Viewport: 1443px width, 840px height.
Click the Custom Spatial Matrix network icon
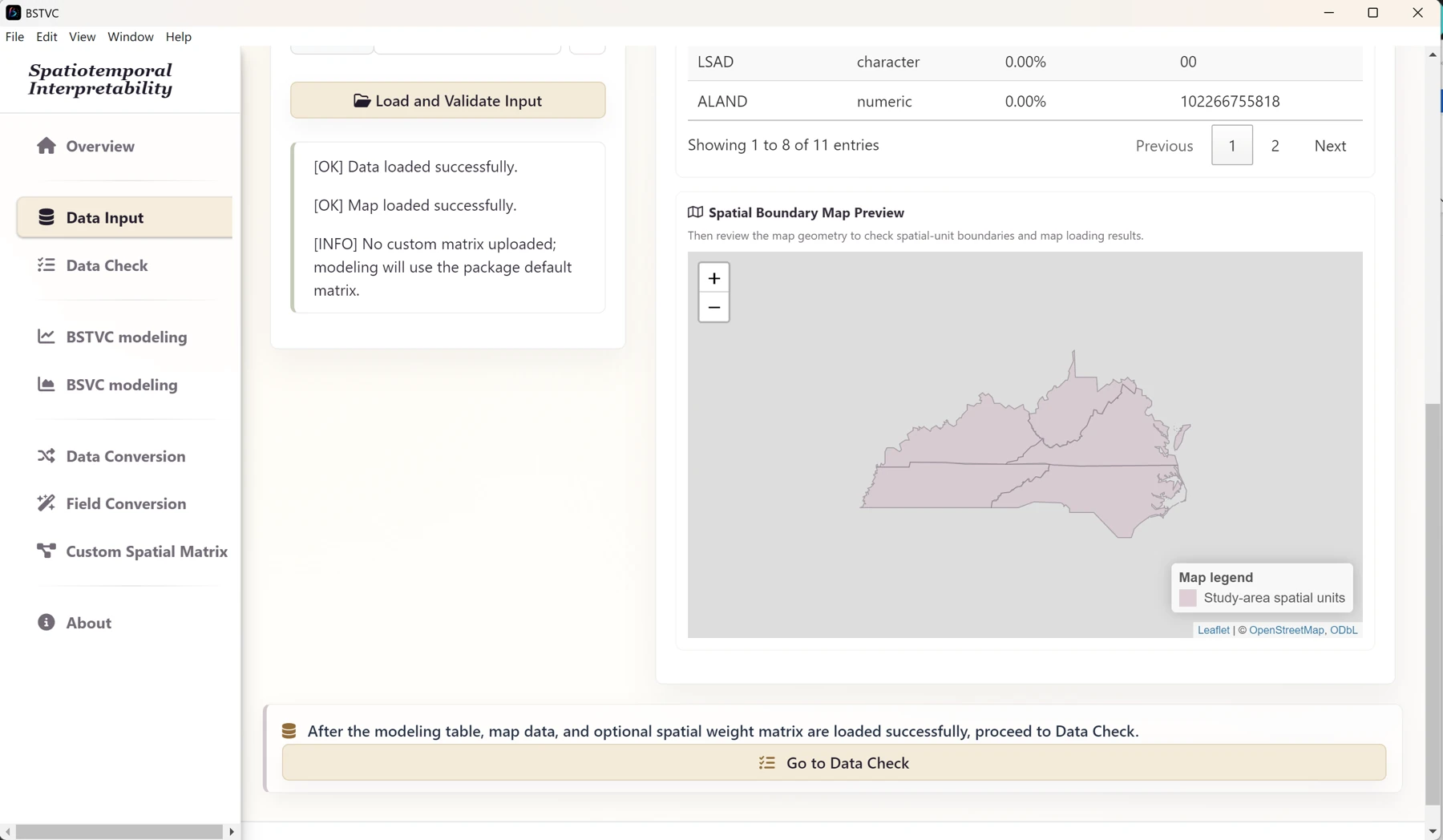tap(46, 551)
